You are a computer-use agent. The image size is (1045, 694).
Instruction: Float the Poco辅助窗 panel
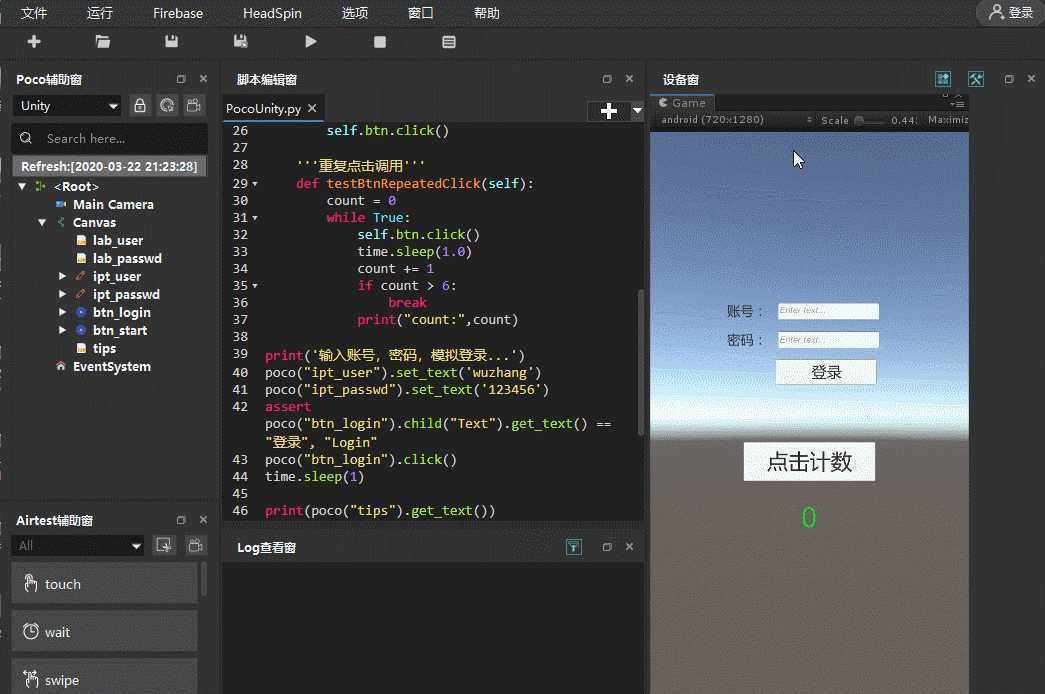pos(181,79)
